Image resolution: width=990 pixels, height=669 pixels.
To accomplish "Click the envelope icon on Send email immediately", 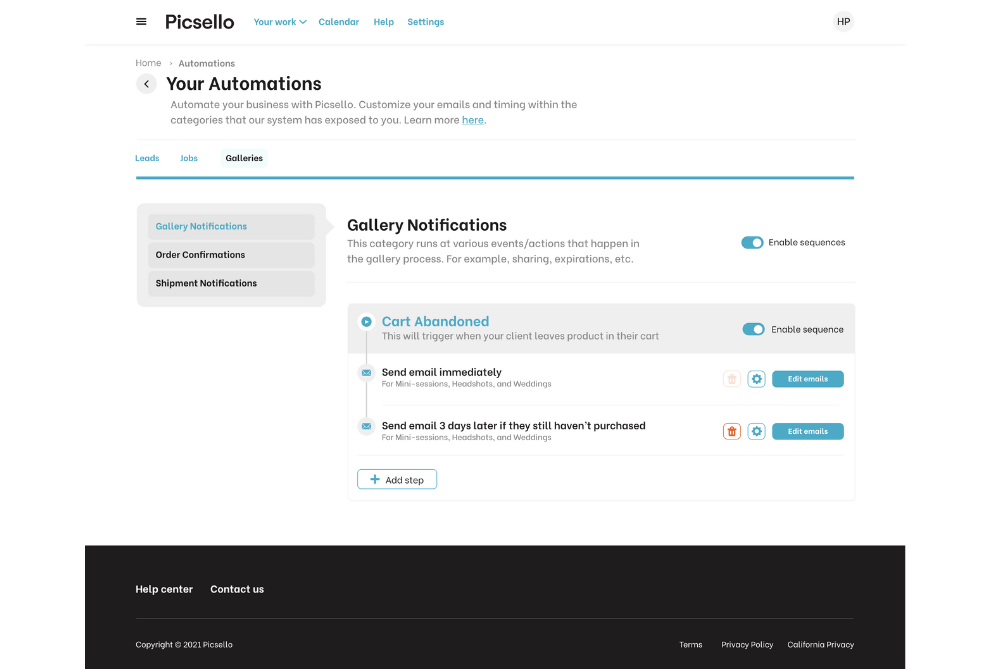I will [x=366, y=372].
